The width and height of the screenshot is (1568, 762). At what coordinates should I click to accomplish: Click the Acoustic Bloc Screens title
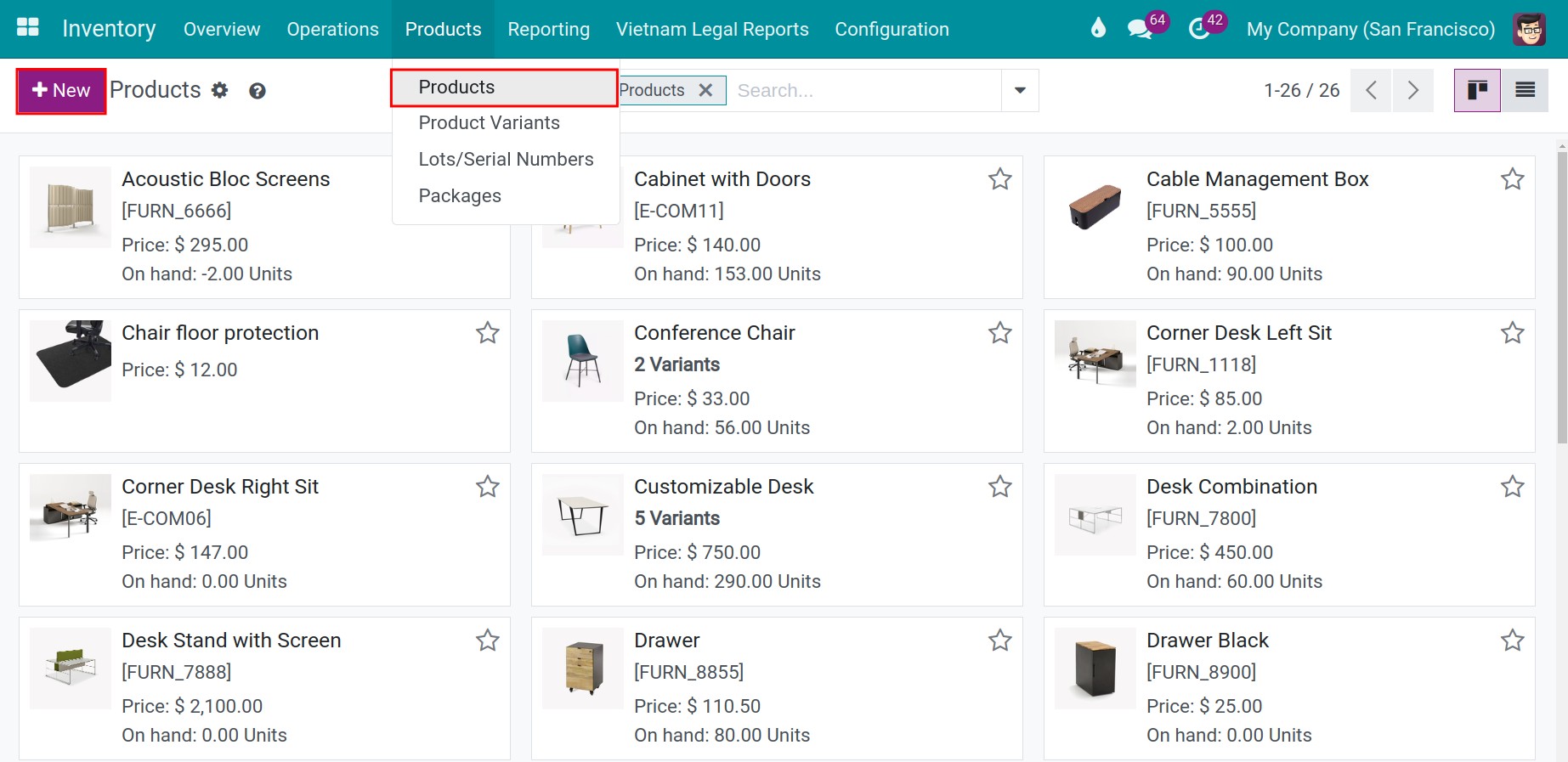click(226, 179)
